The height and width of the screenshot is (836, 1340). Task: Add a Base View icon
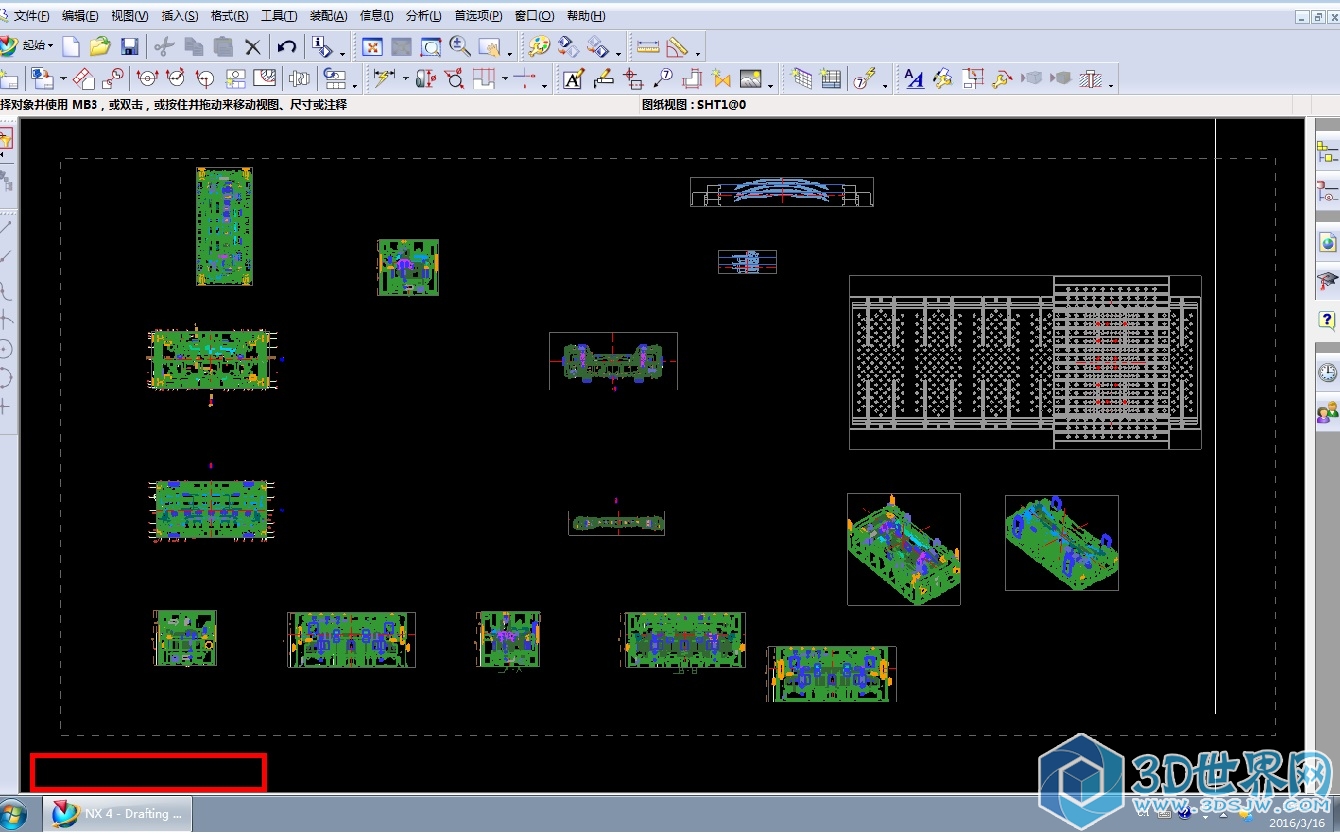41,78
